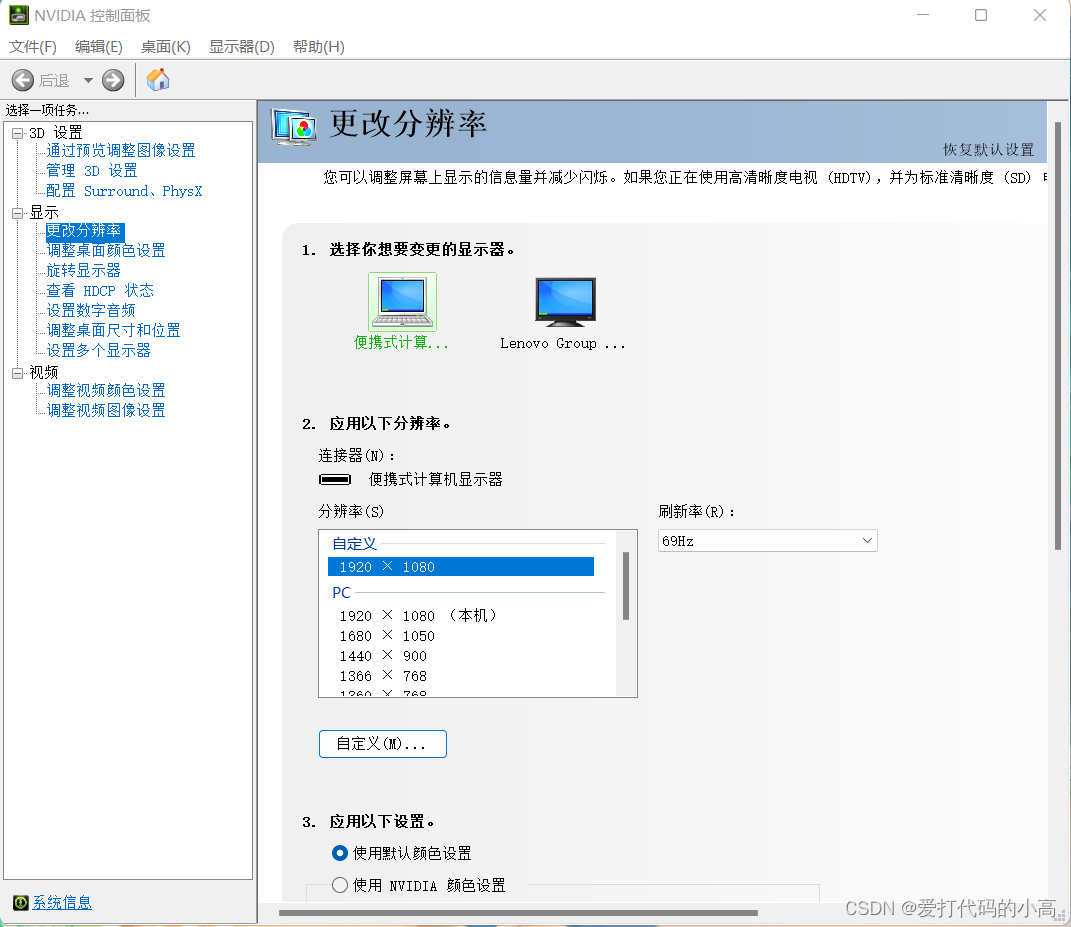Click the resolution list scrollbar
Viewport: 1071px width, 927px height.
tap(626, 586)
